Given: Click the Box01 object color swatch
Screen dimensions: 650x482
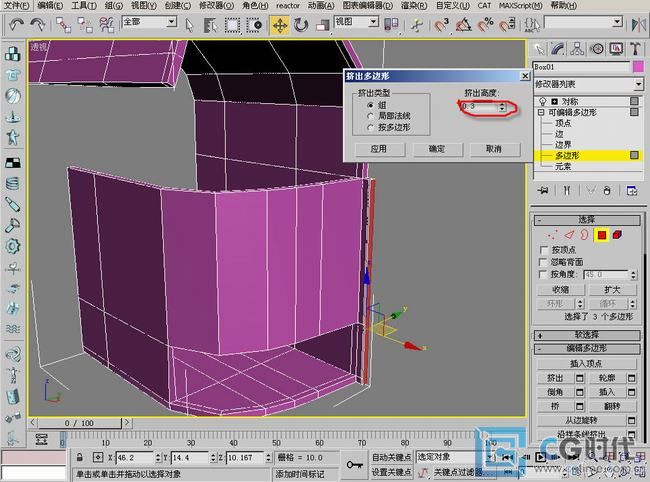Looking at the screenshot, I should 638,67.
